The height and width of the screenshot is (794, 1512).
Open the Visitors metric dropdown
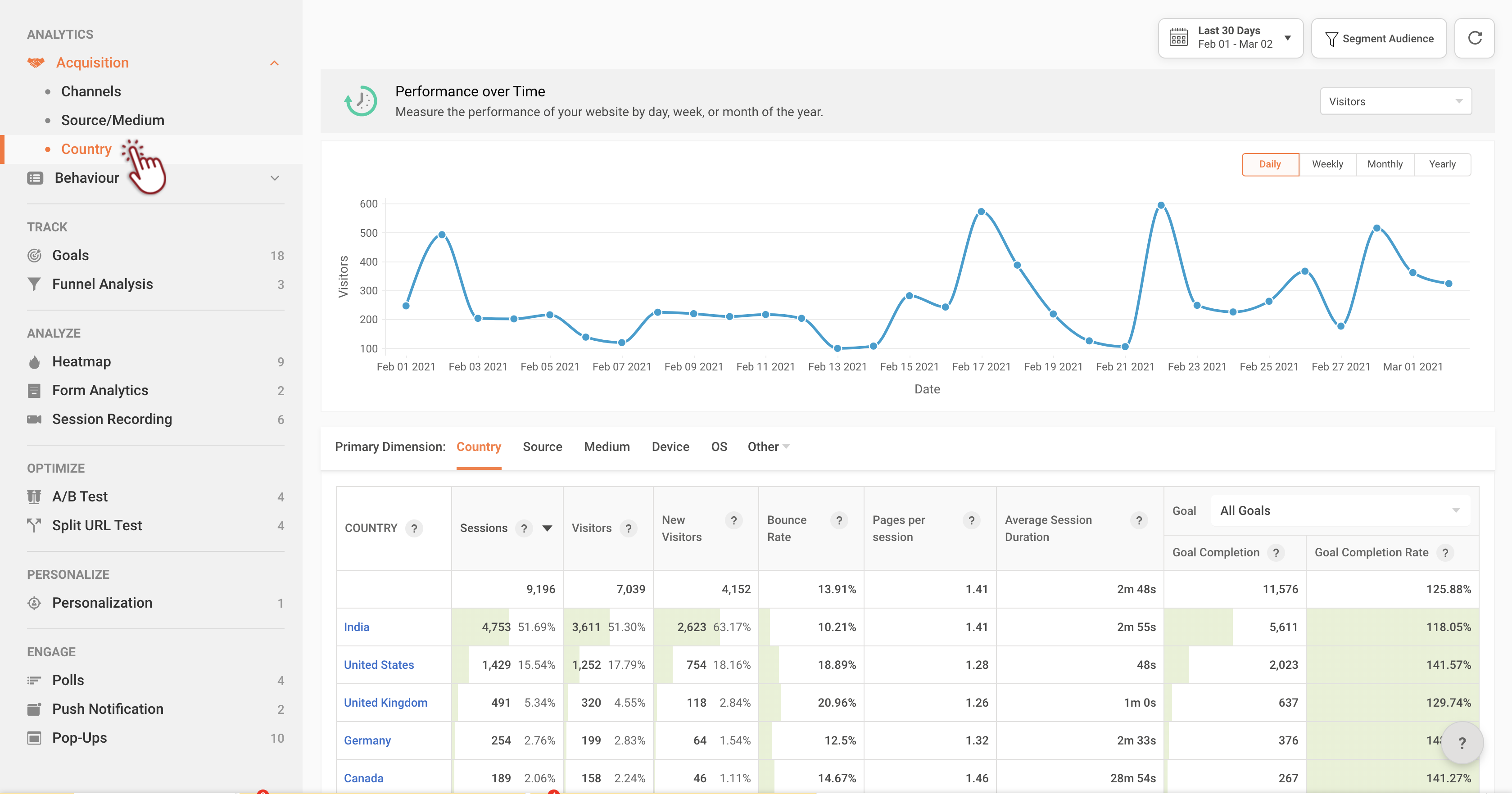(x=1395, y=102)
